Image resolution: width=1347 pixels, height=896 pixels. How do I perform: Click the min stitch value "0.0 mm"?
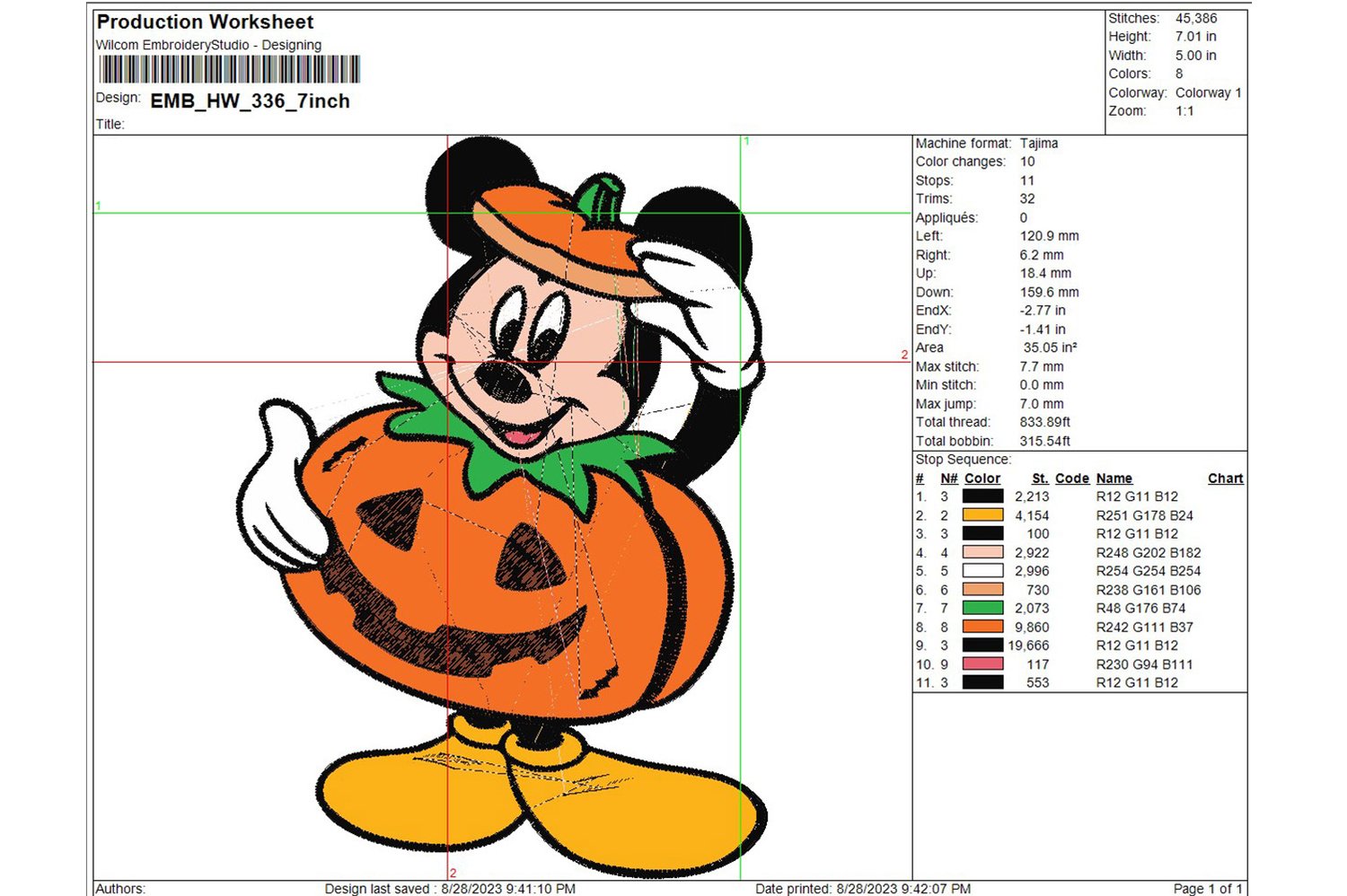(1042, 385)
